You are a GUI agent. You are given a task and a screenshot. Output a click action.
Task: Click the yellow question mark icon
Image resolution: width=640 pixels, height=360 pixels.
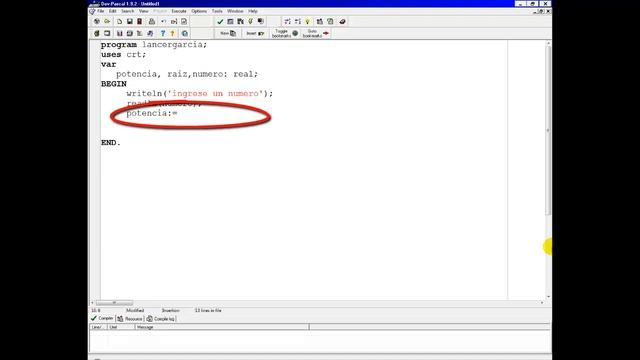[x=172, y=33]
